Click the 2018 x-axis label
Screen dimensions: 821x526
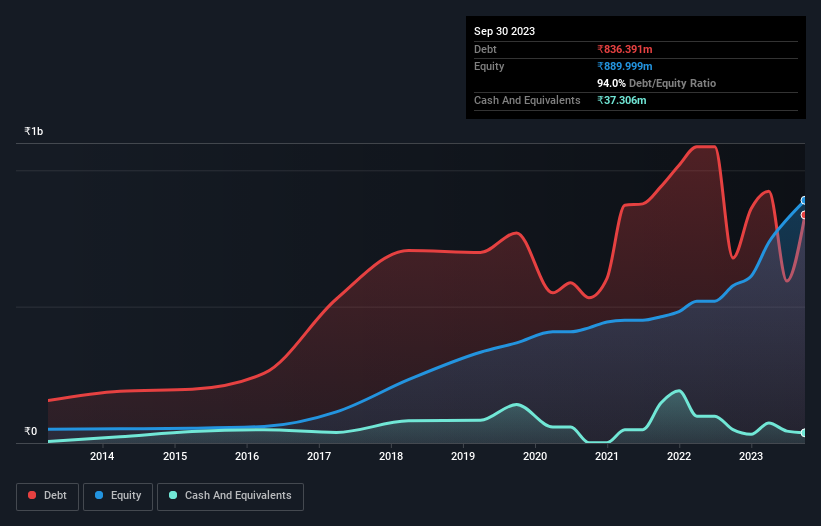click(x=391, y=456)
